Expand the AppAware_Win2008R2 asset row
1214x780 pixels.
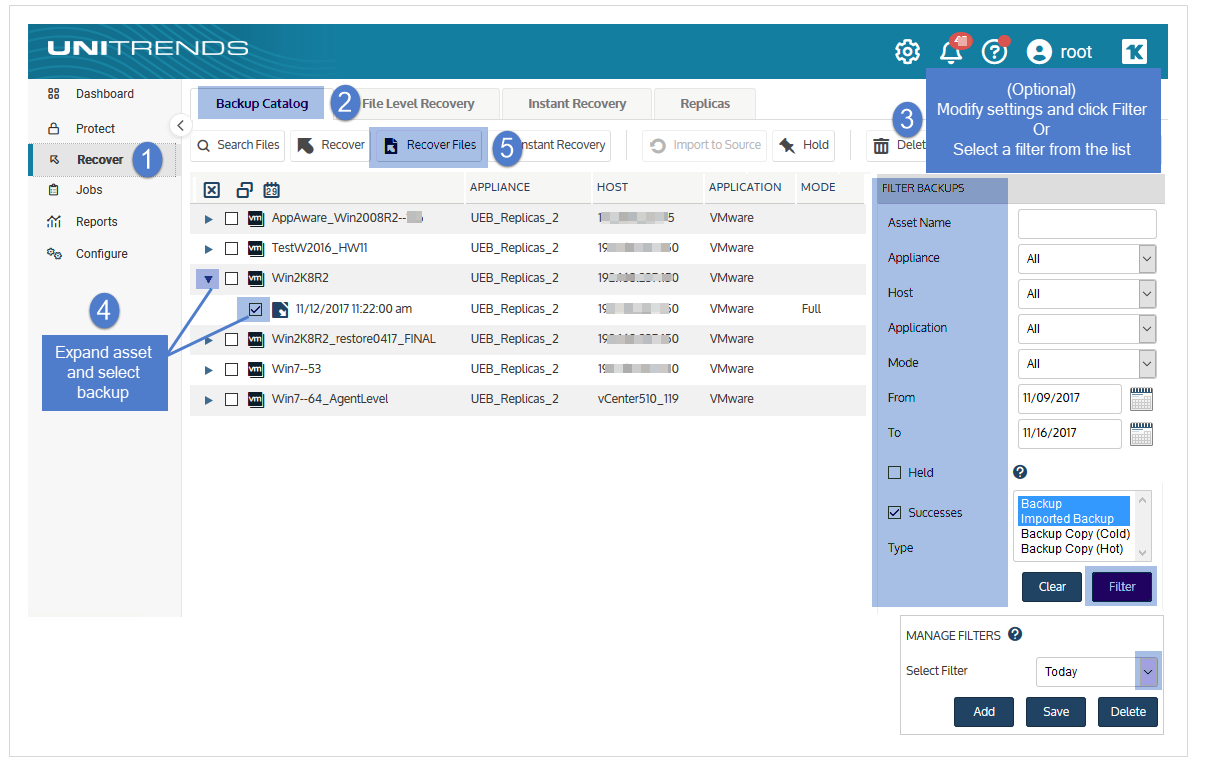coord(208,218)
